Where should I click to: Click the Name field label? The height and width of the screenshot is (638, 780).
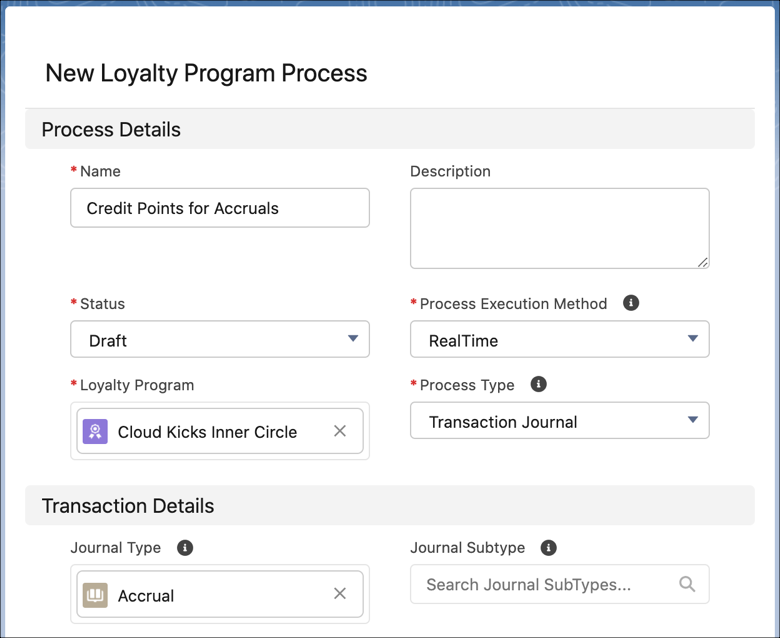pos(100,171)
